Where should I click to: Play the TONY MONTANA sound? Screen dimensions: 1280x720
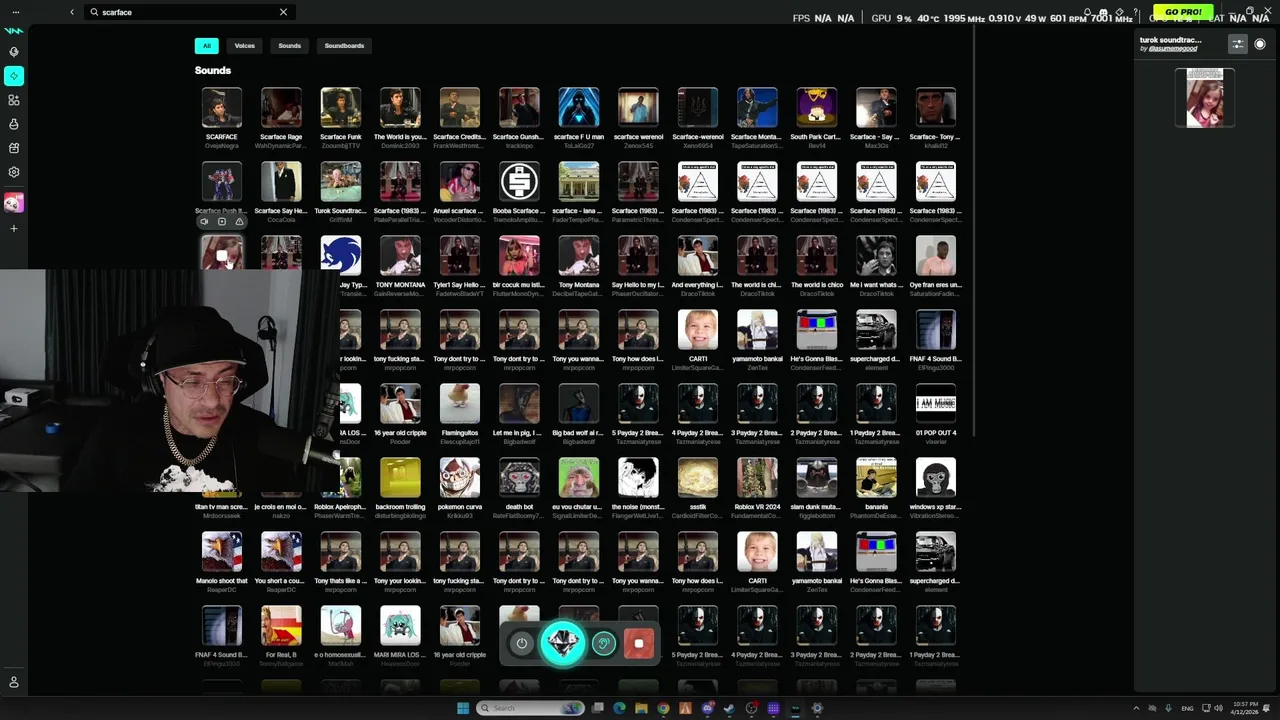pyautogui.click(x=400, y=256)
